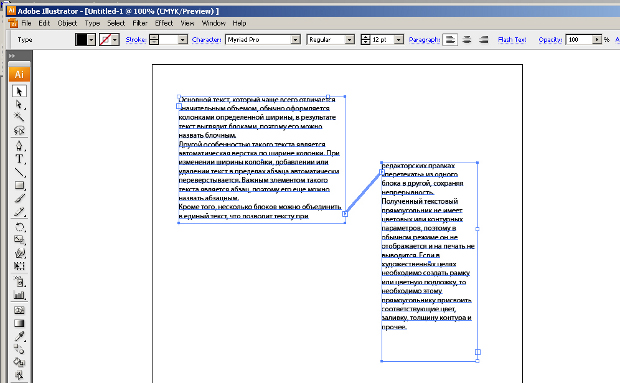Open the black fill color swatch
The width and height of the screenshot is (620, 383).
click(81, 40)
